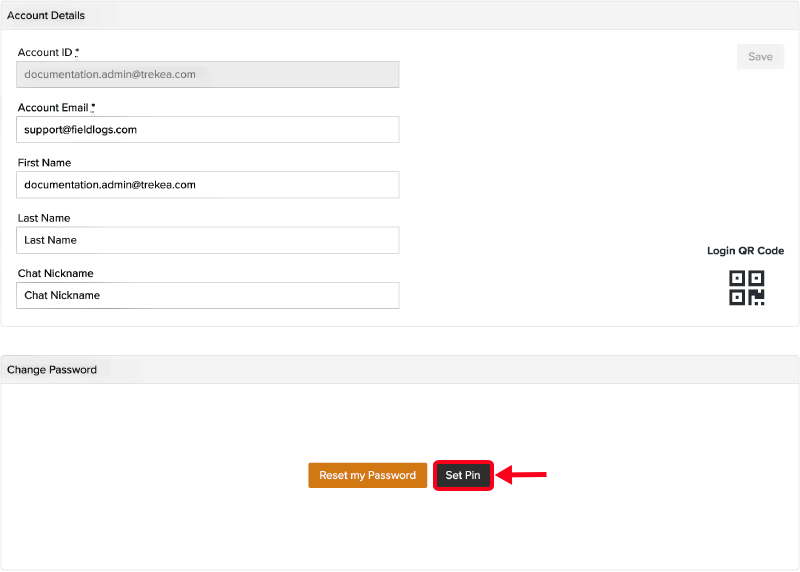
Task: Click the First Name label
Action: [44, 162]
